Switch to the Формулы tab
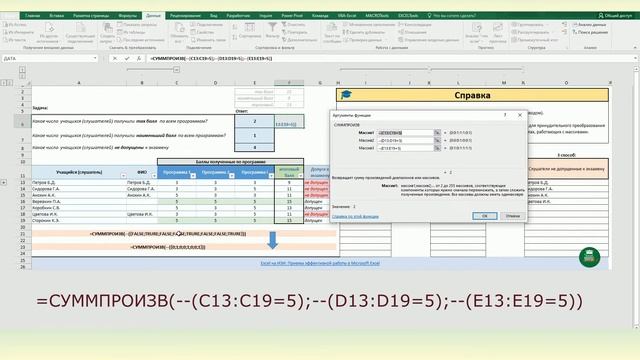The image size is (640, 360). [x=127, y=16]
